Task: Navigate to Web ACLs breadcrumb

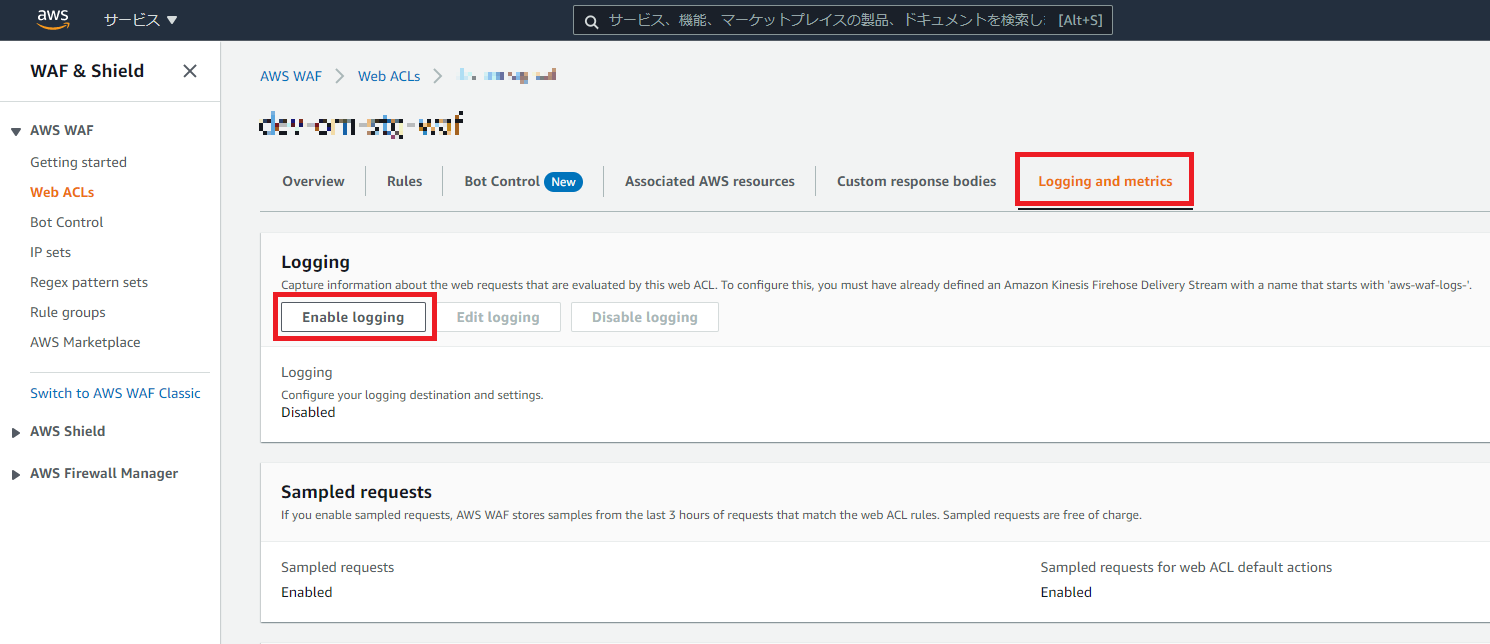Action: (389, 76)
